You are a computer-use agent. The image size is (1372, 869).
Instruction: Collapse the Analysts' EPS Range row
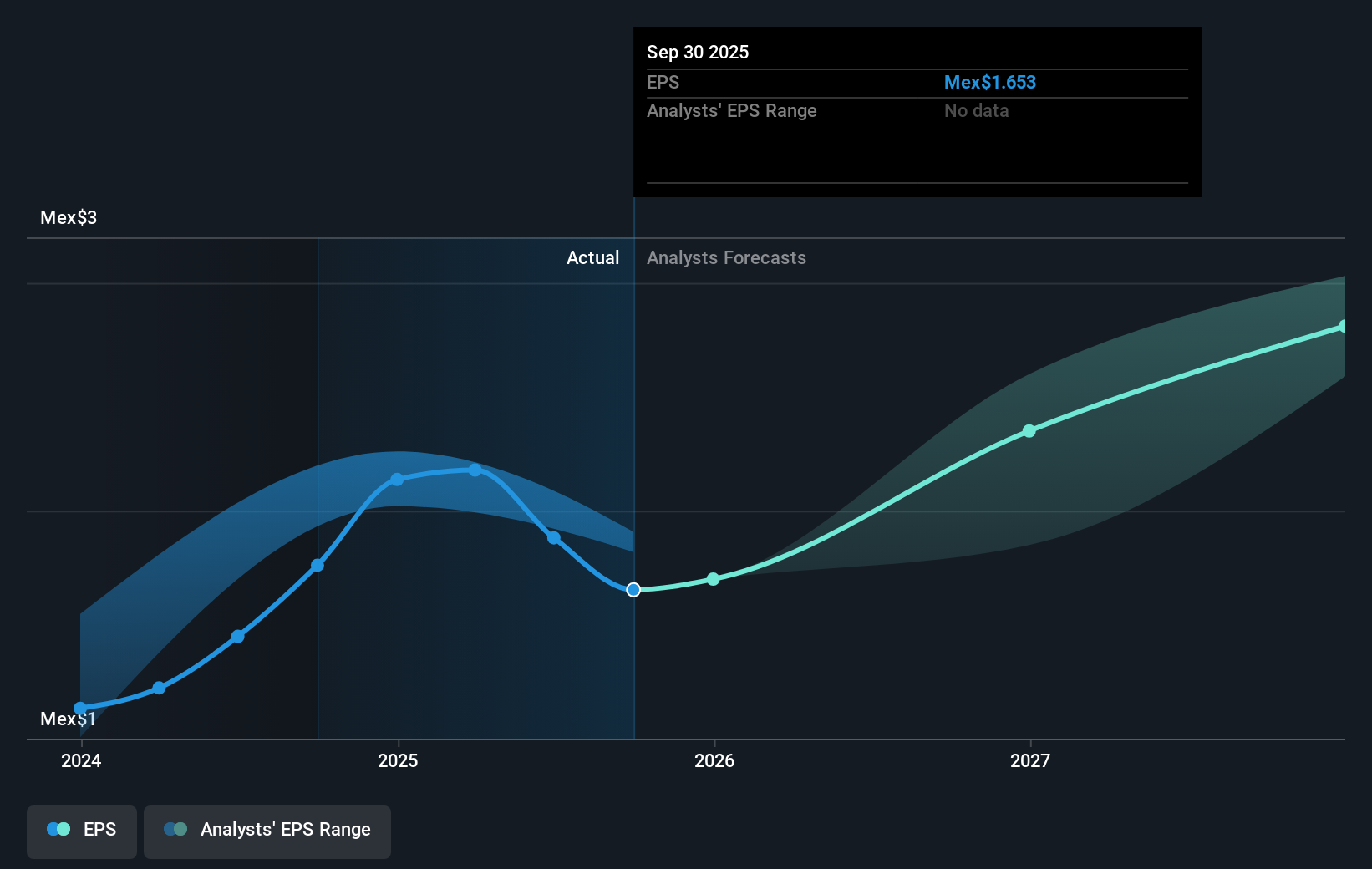(x=732, y=110)
